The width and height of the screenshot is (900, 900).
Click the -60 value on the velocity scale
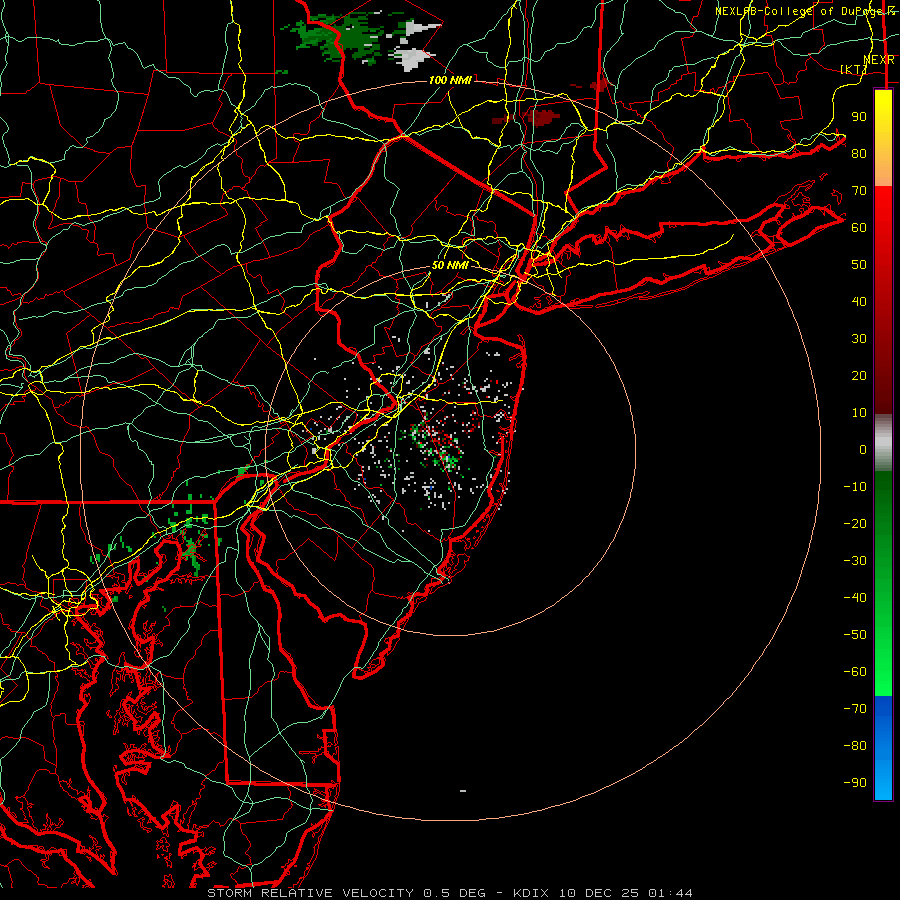[855, 672]
